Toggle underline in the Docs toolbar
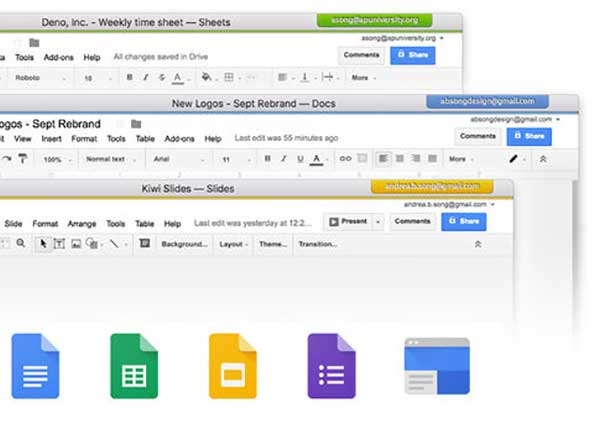Screen dimensions: 600x438 click(x=300, y=158)
